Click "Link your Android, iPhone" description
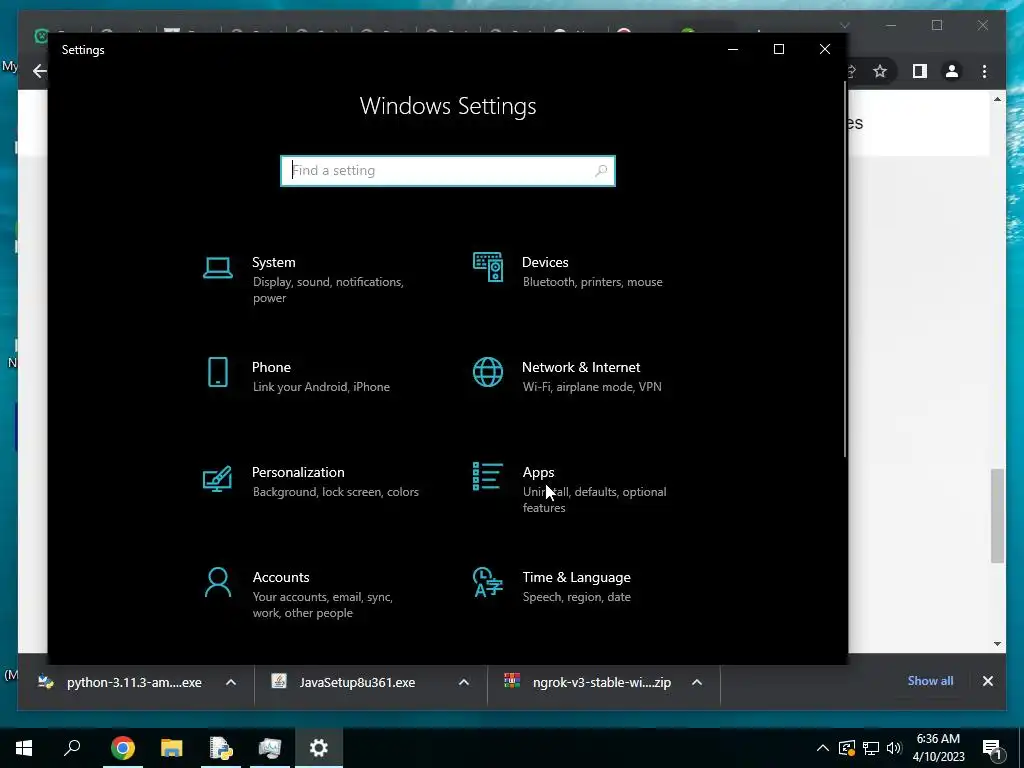This screenshot has width=1024, height=768. click(321, 387)
